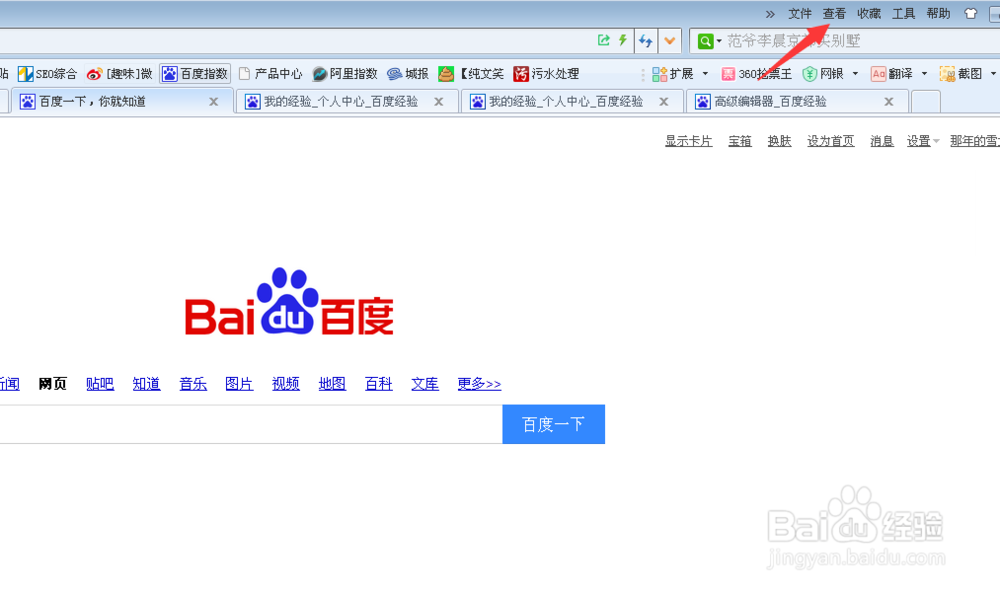The image size is (1000, 592).
Task: Click the 百度一下 search button
Action: 554,424
